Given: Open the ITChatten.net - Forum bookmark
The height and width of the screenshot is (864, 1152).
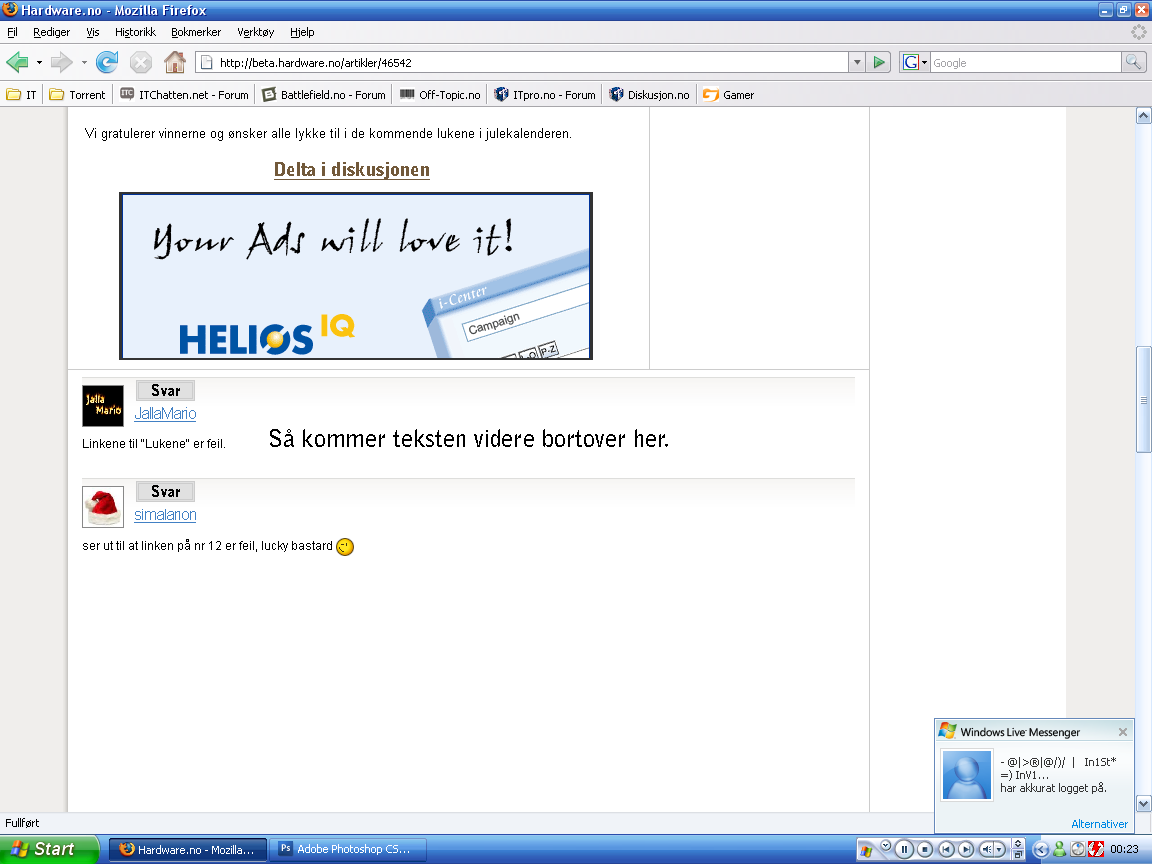Looking at the screenshot, I should click(x=184, y=95).
